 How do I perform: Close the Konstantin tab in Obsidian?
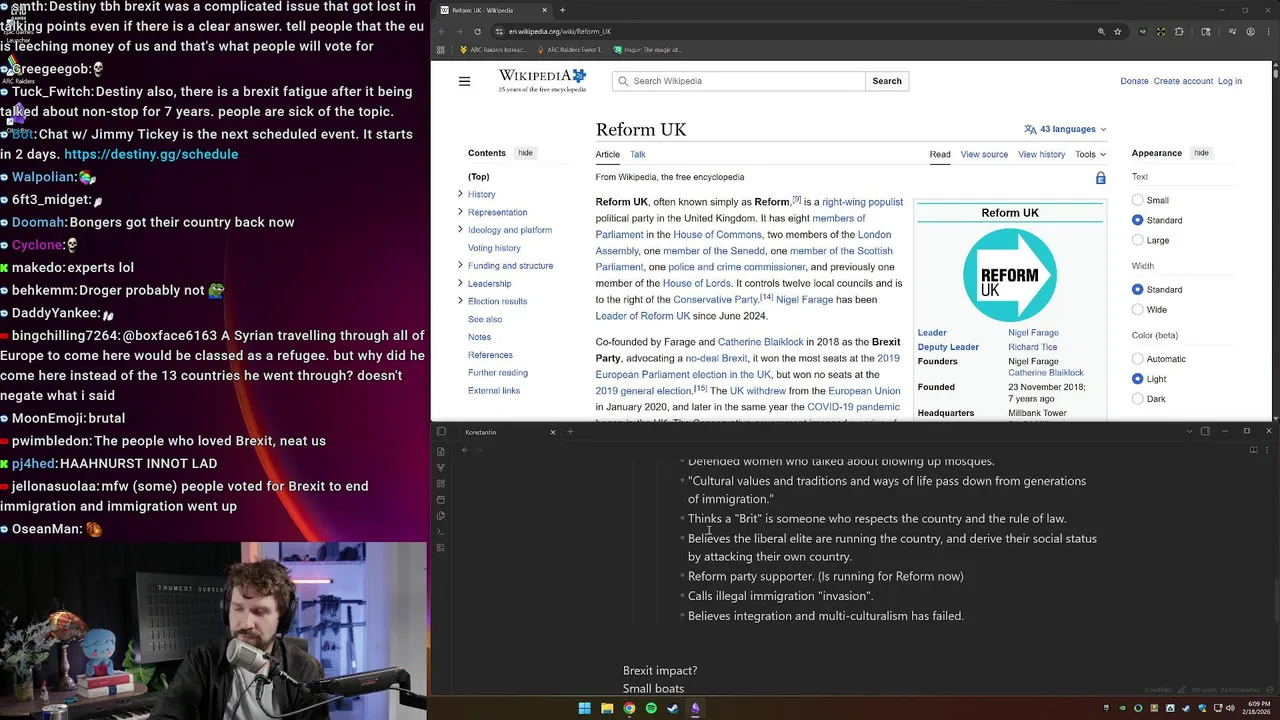[552, 432]
